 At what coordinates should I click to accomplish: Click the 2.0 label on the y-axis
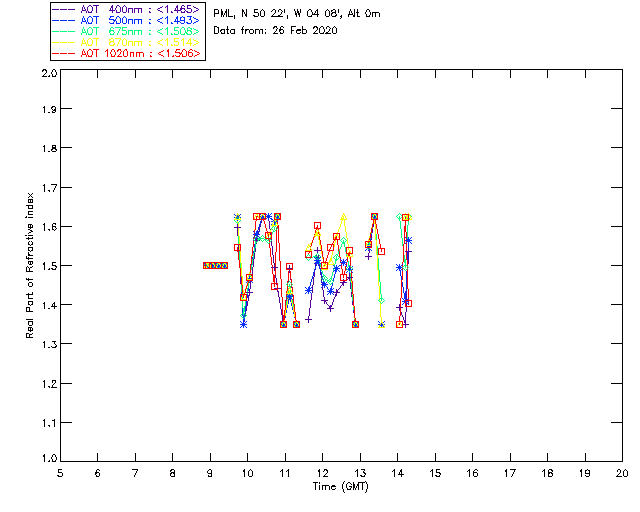click(49, 73)
